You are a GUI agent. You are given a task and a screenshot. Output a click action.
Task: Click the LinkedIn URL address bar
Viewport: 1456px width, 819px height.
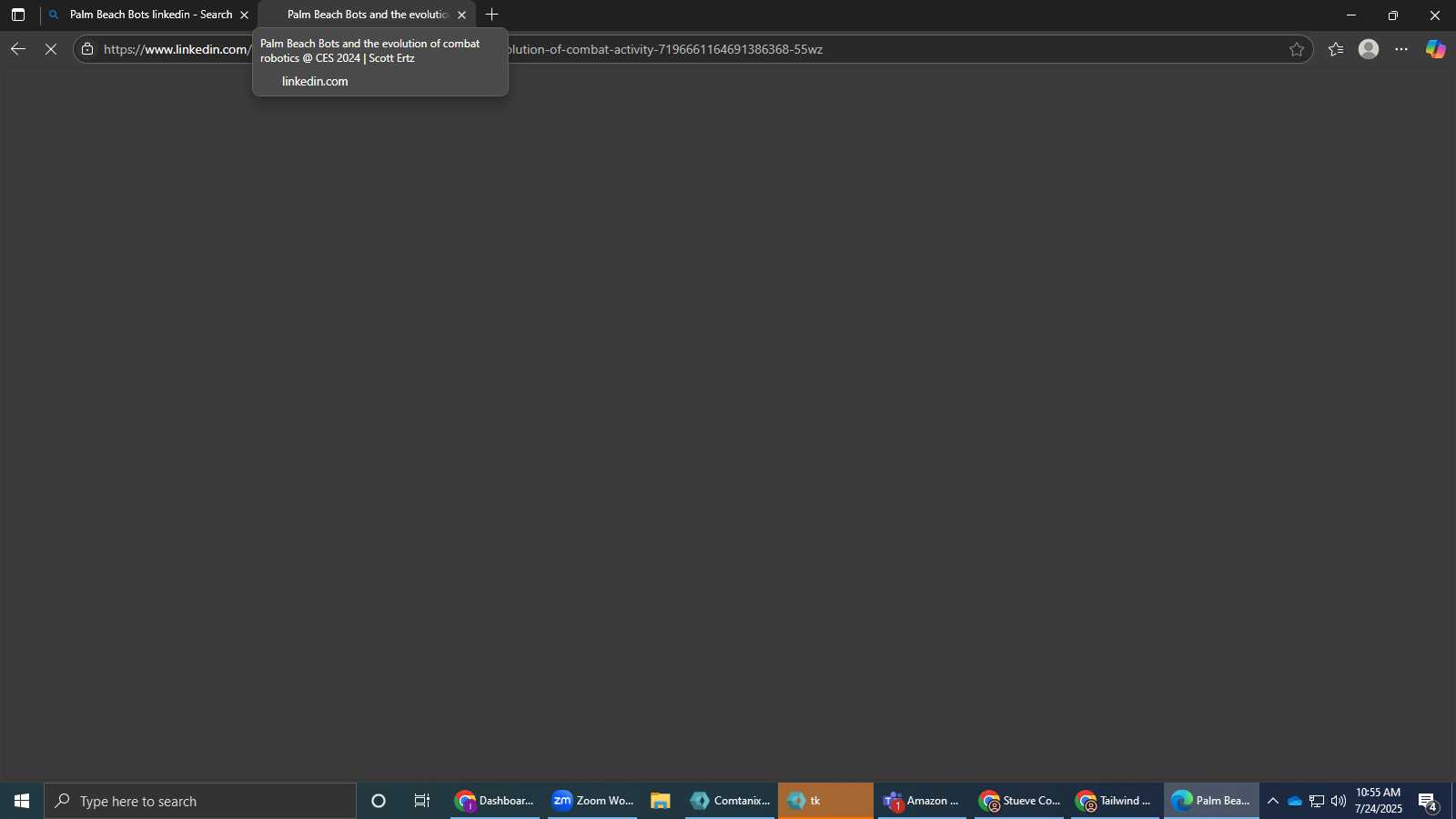(692, 49)
